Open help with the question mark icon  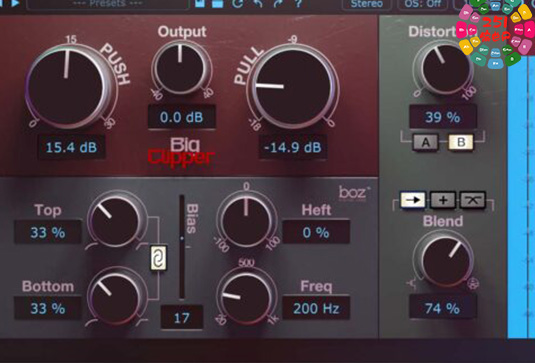pyautogui.click(x=298, y=4)
